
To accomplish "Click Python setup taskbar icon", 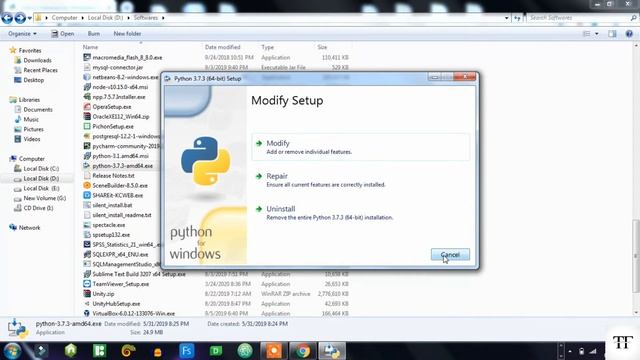I will tap(332, 351).
